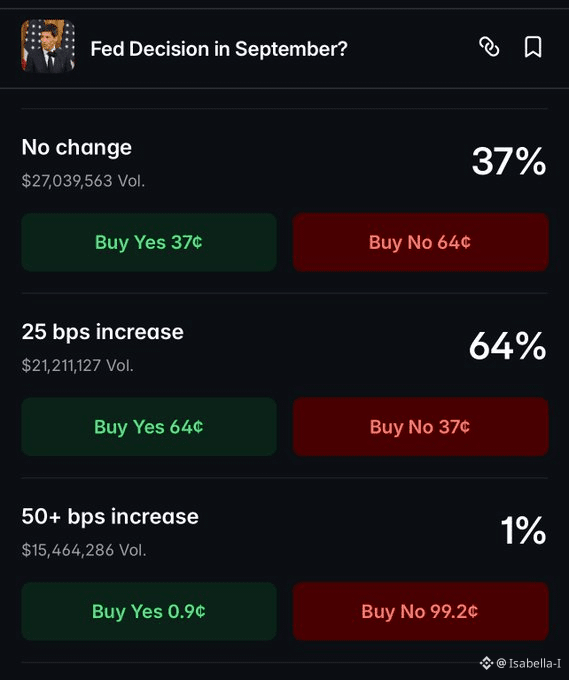569x680 pixels.
Task: Click the 37% probability figure
Action: (509, 161)
